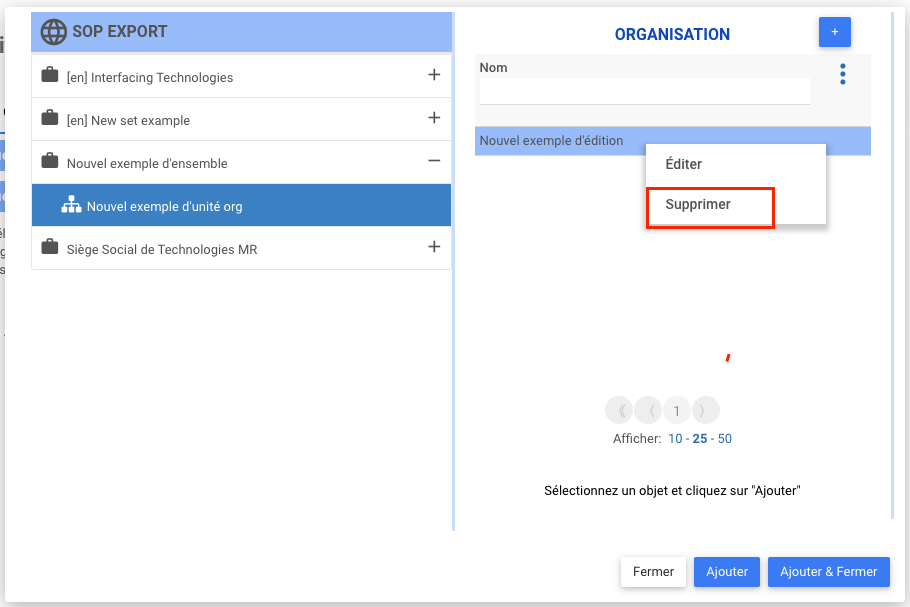This screenshot has height=607, width=910.
Task: Click the Ajouter & Fermer button
Action: (x=828, y=572)
